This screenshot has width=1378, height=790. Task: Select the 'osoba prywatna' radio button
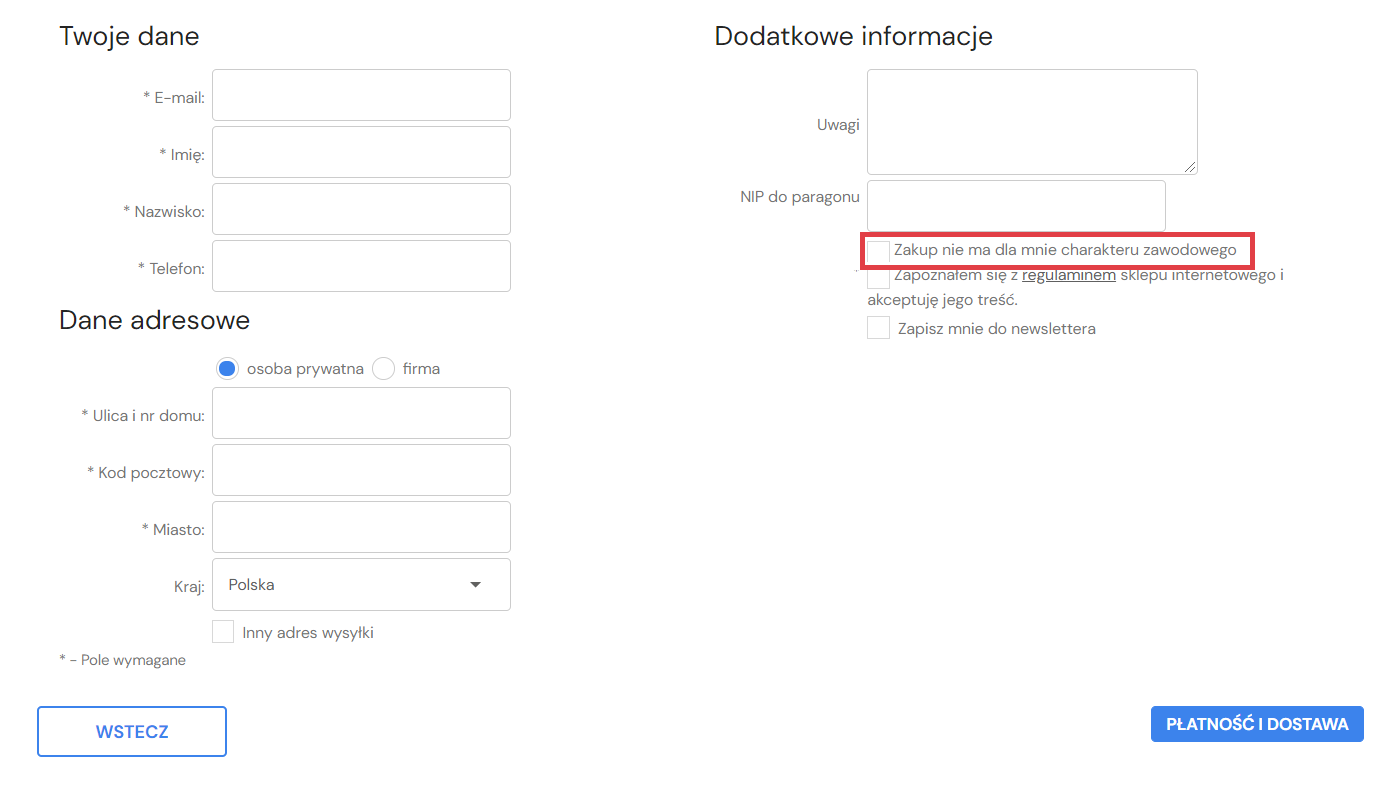tap(227, 369)
